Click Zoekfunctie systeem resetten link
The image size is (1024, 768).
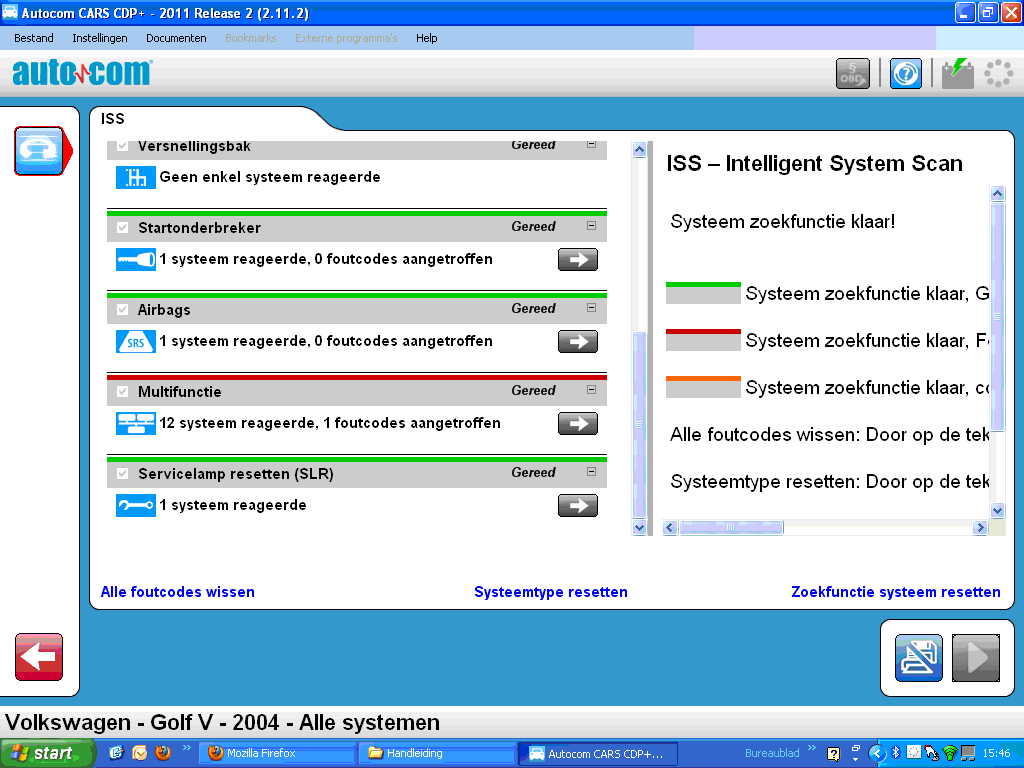click(895, 592)
